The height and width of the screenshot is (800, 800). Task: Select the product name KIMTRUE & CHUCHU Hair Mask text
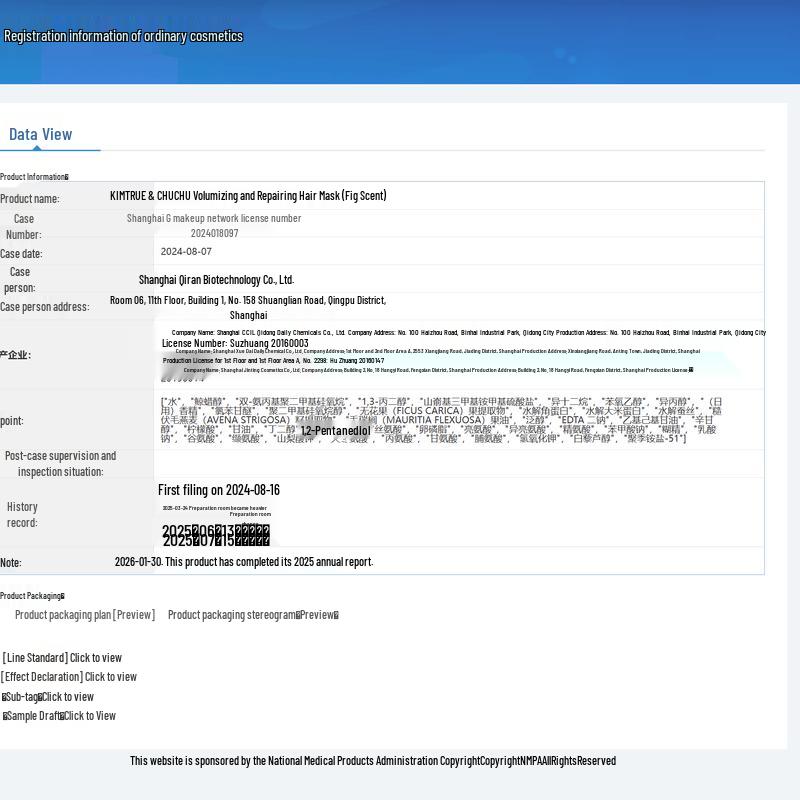pyautogui.click(x=248, y=196)
